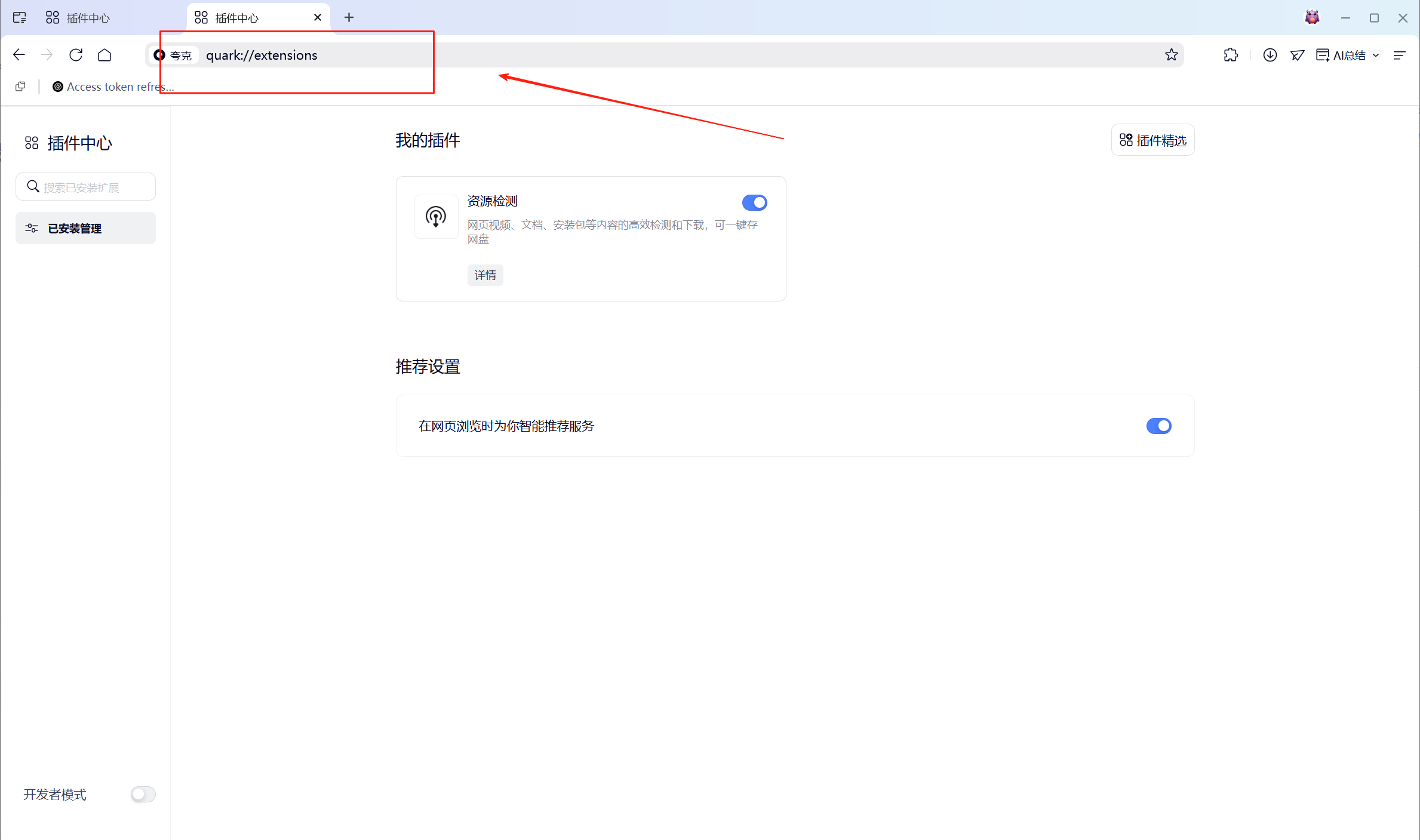
Task: Reload the current page
Action: click(x=76, y=55)
